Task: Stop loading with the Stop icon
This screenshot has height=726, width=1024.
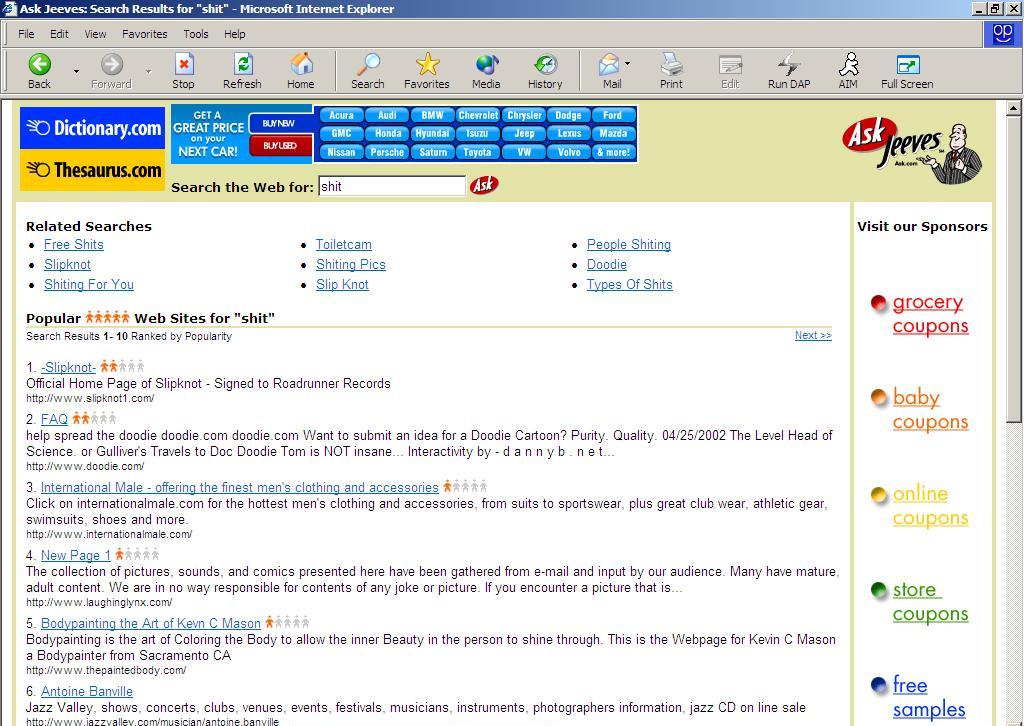Action: pos(184,71)
